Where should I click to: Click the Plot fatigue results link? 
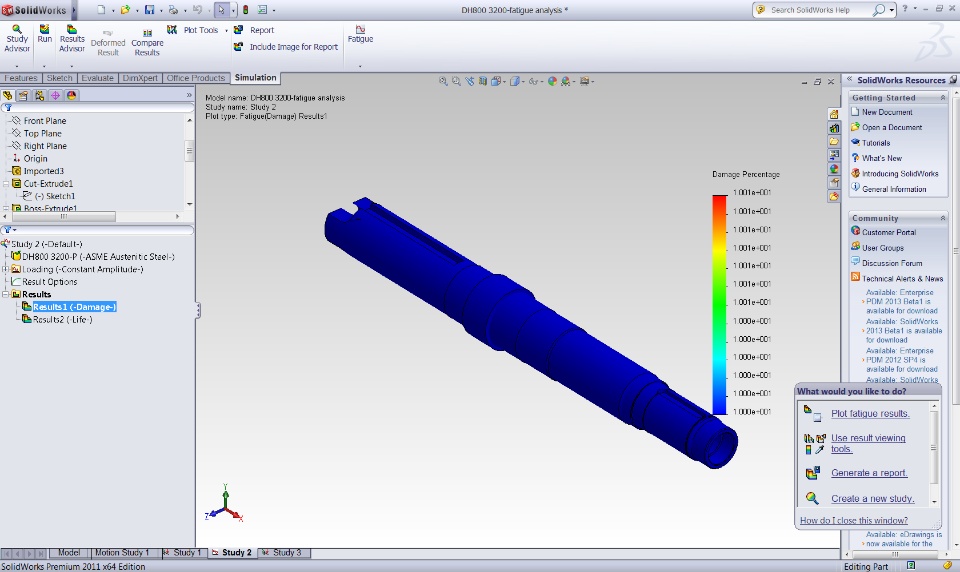click(x=870, y=413)
